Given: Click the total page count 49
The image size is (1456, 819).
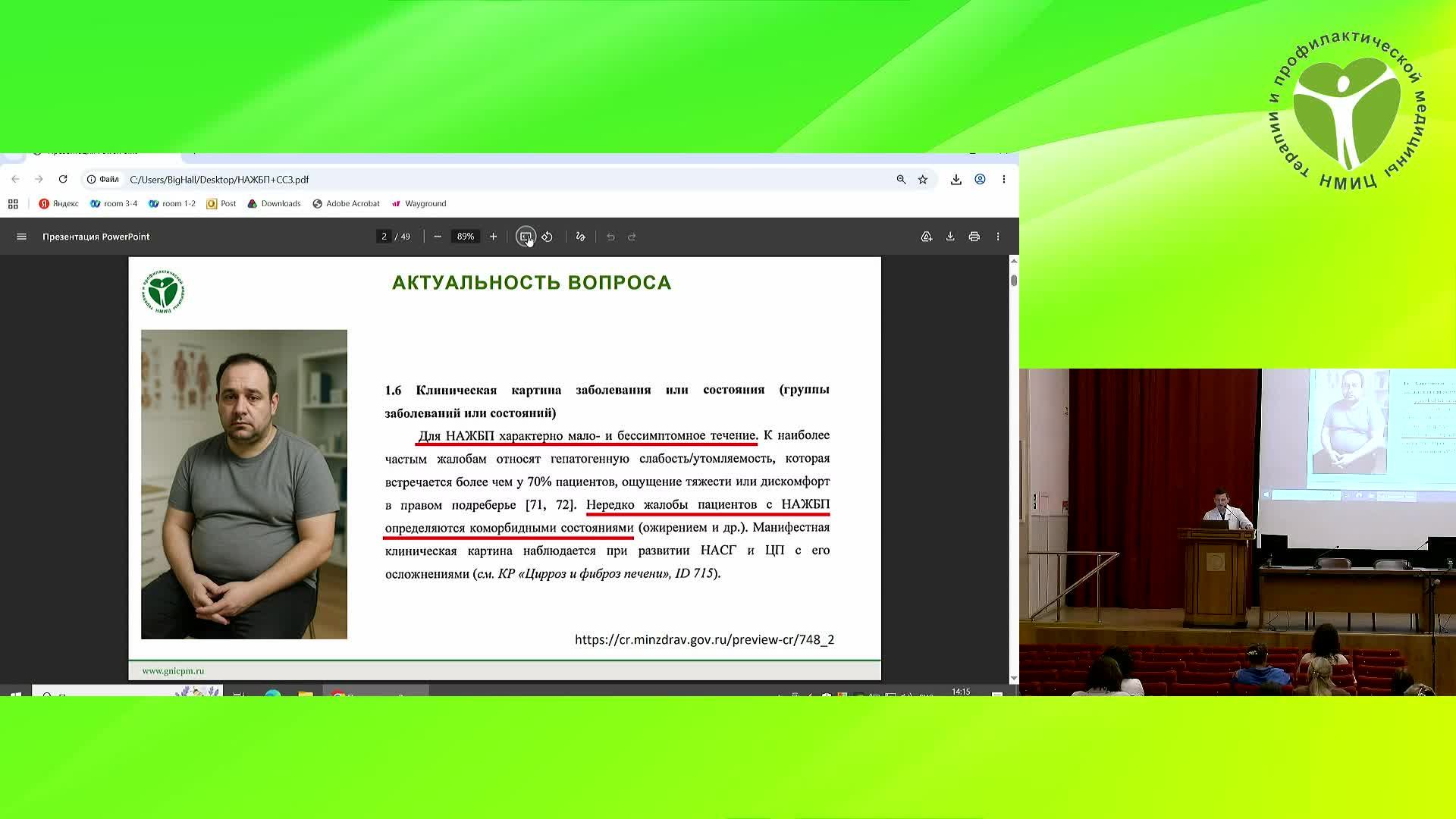Looking at the screenshot, I should coord(406,237).
